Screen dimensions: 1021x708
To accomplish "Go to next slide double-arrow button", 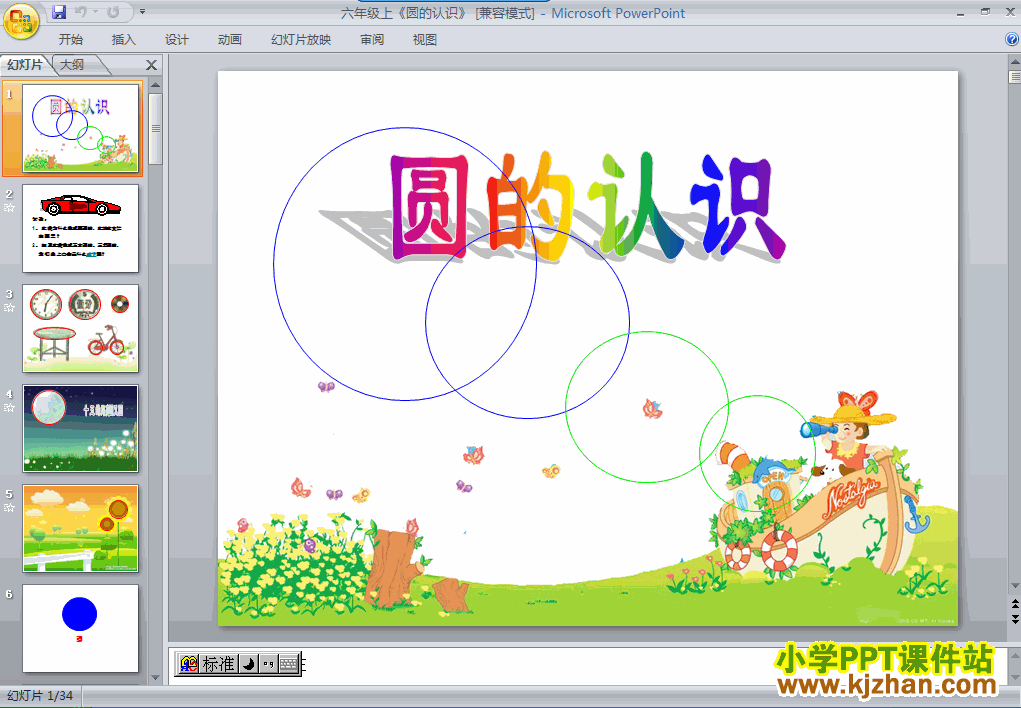I will [x=1014, y=618].
